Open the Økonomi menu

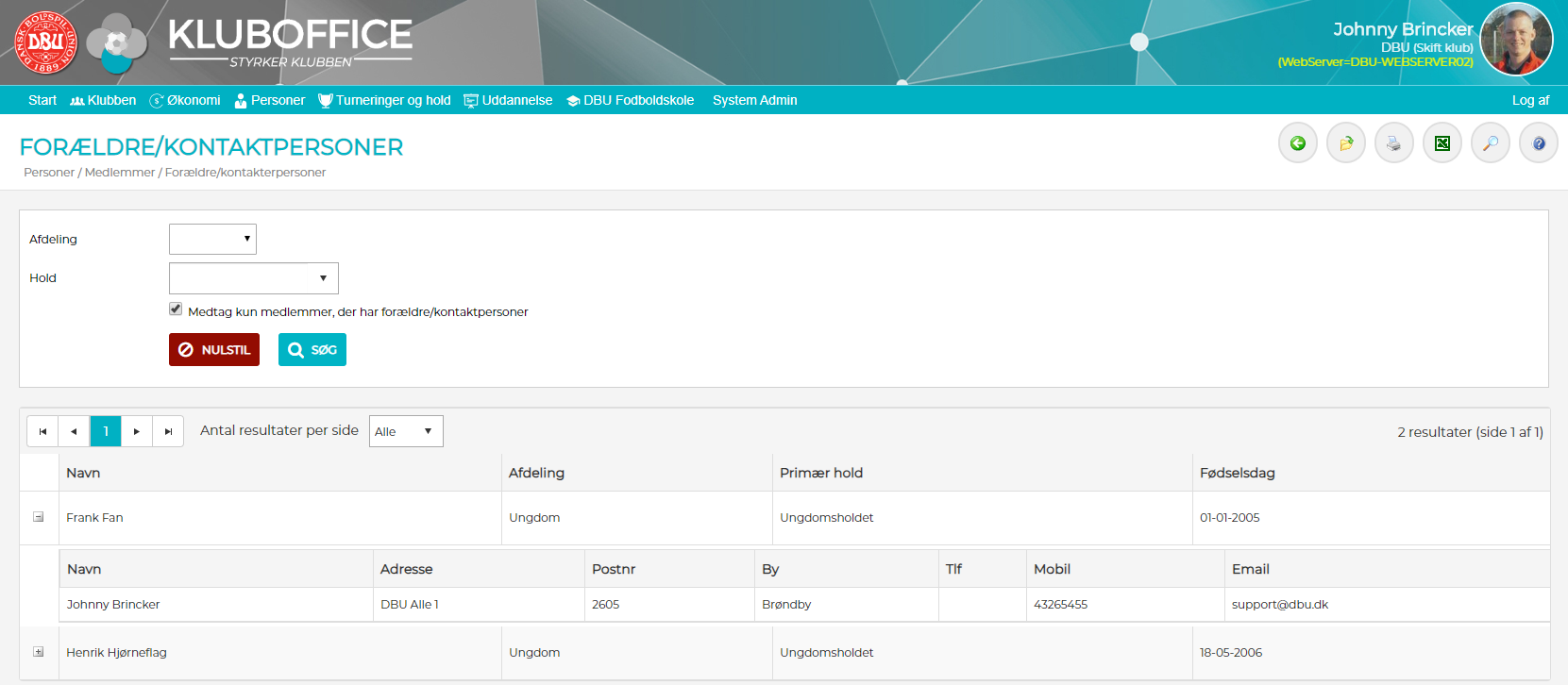coord(186,100)
